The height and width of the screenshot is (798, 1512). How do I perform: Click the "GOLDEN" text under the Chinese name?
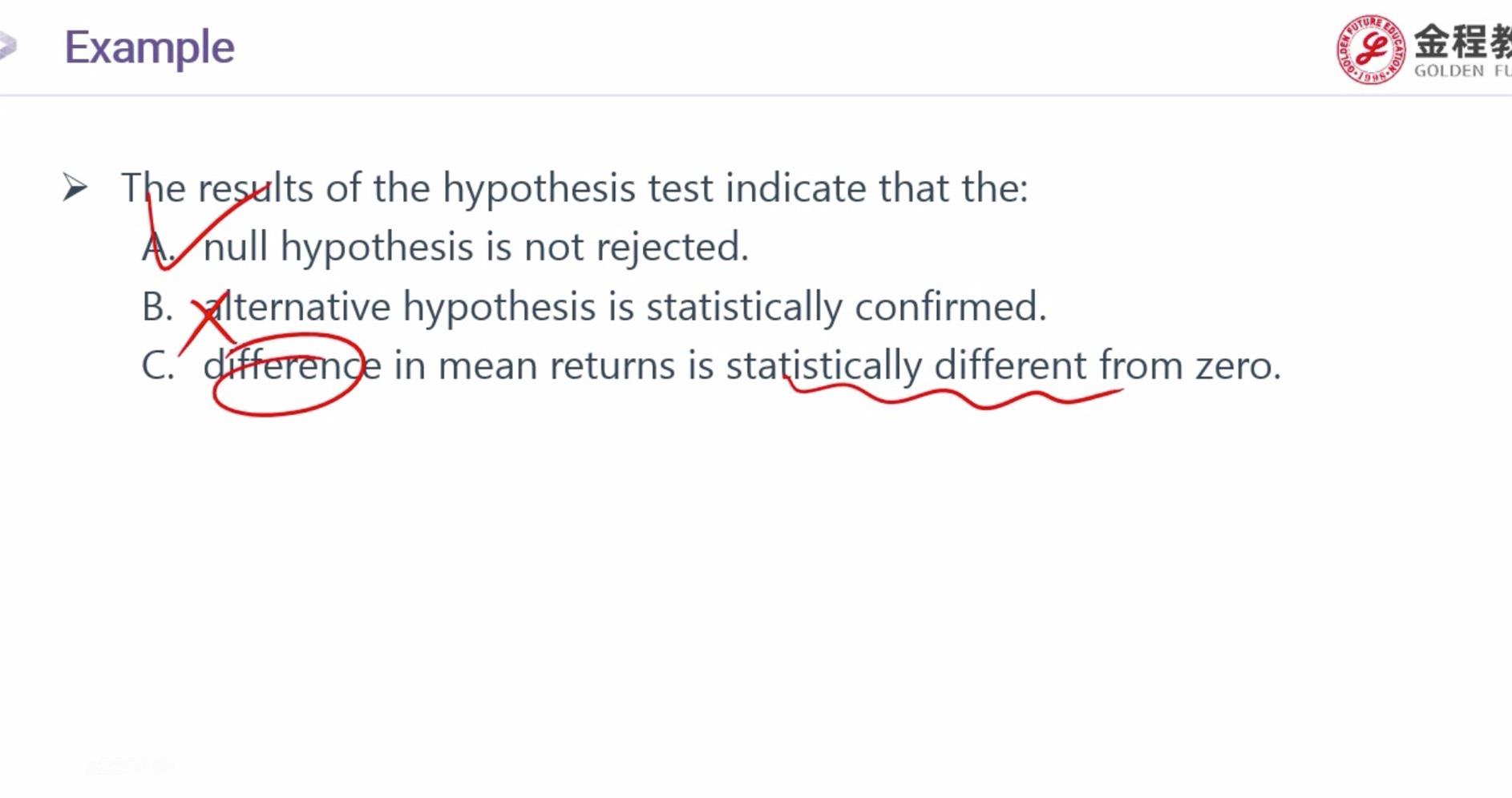[1449, 71]
